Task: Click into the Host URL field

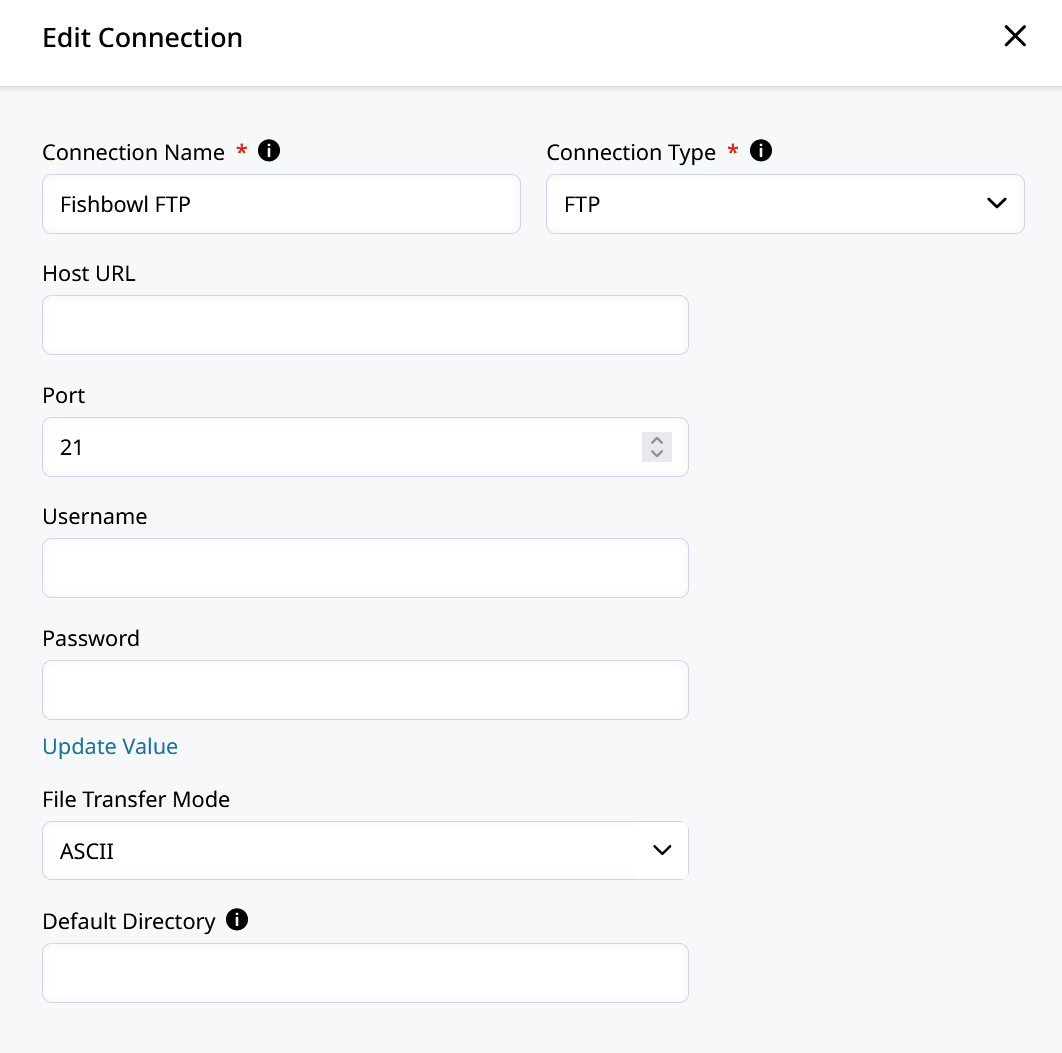Action: tap(365, 325)
